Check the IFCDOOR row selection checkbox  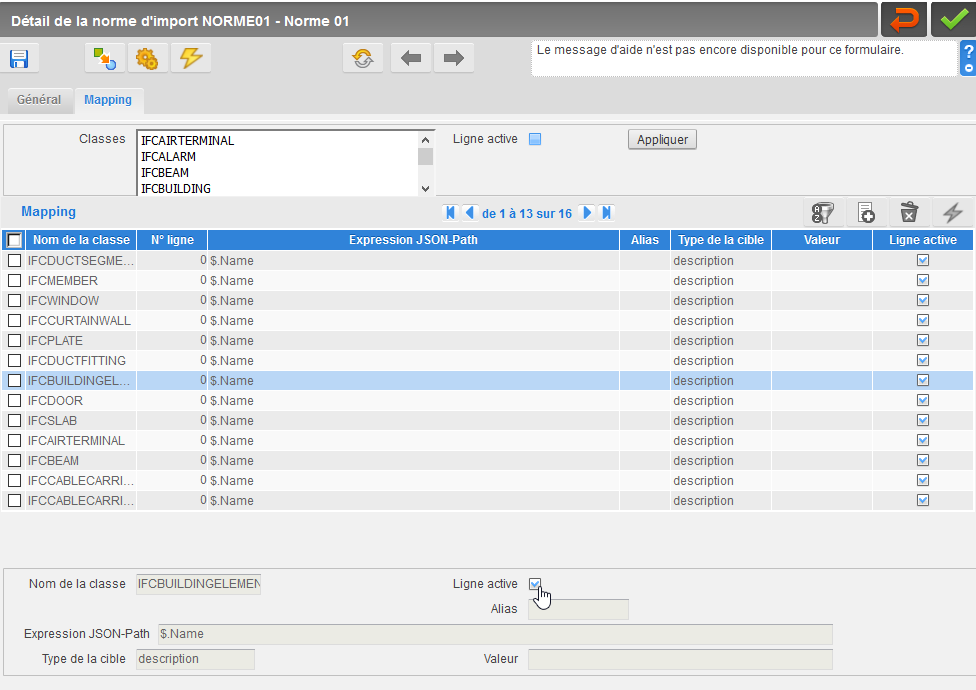(14, 400)
